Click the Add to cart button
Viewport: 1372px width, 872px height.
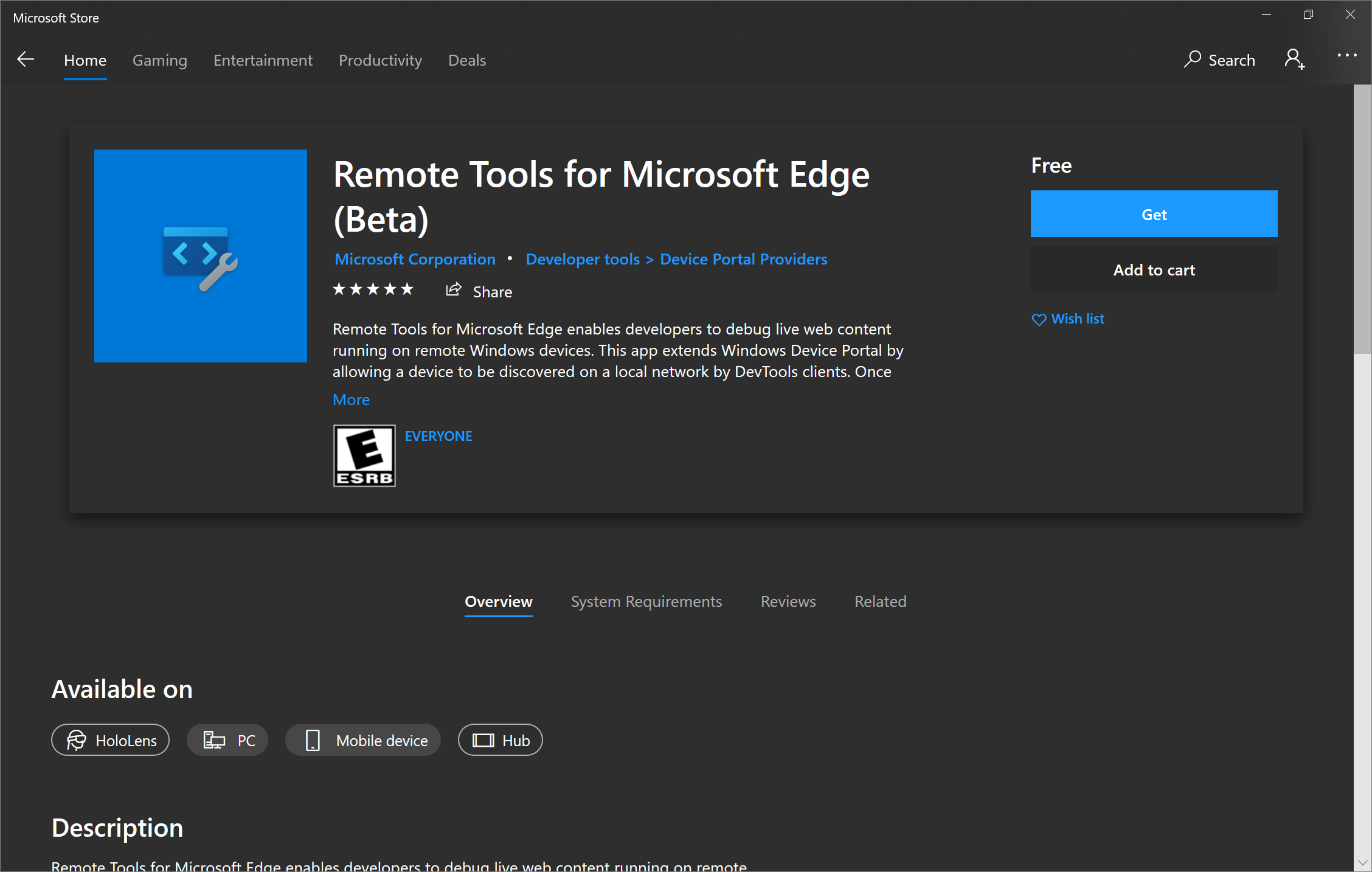1155,270
